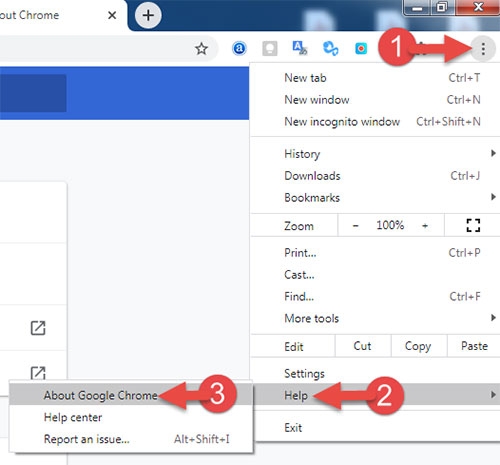Choose Cast... from the menu
500x465 pixels.
(375, 275)
